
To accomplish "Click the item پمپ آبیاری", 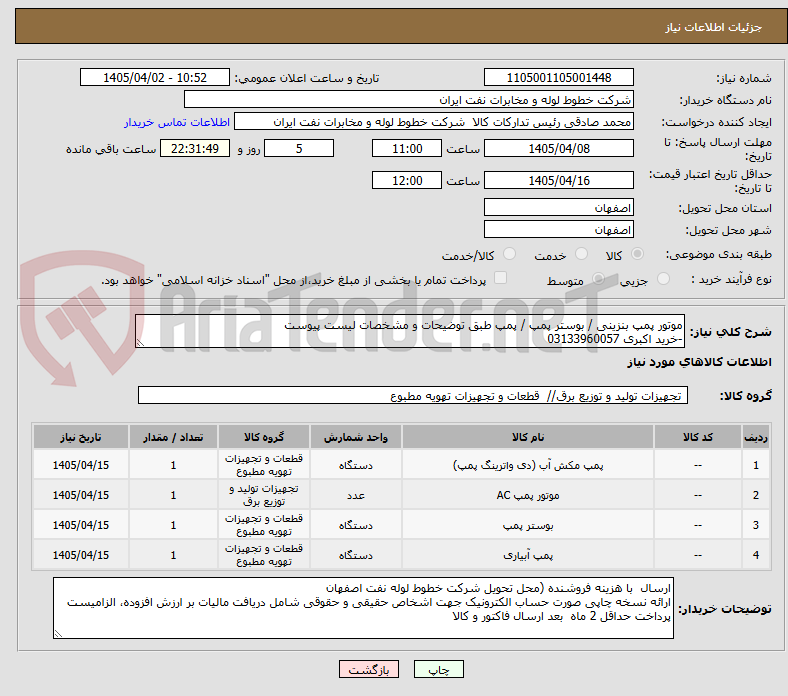I will (x=528, y=555).
